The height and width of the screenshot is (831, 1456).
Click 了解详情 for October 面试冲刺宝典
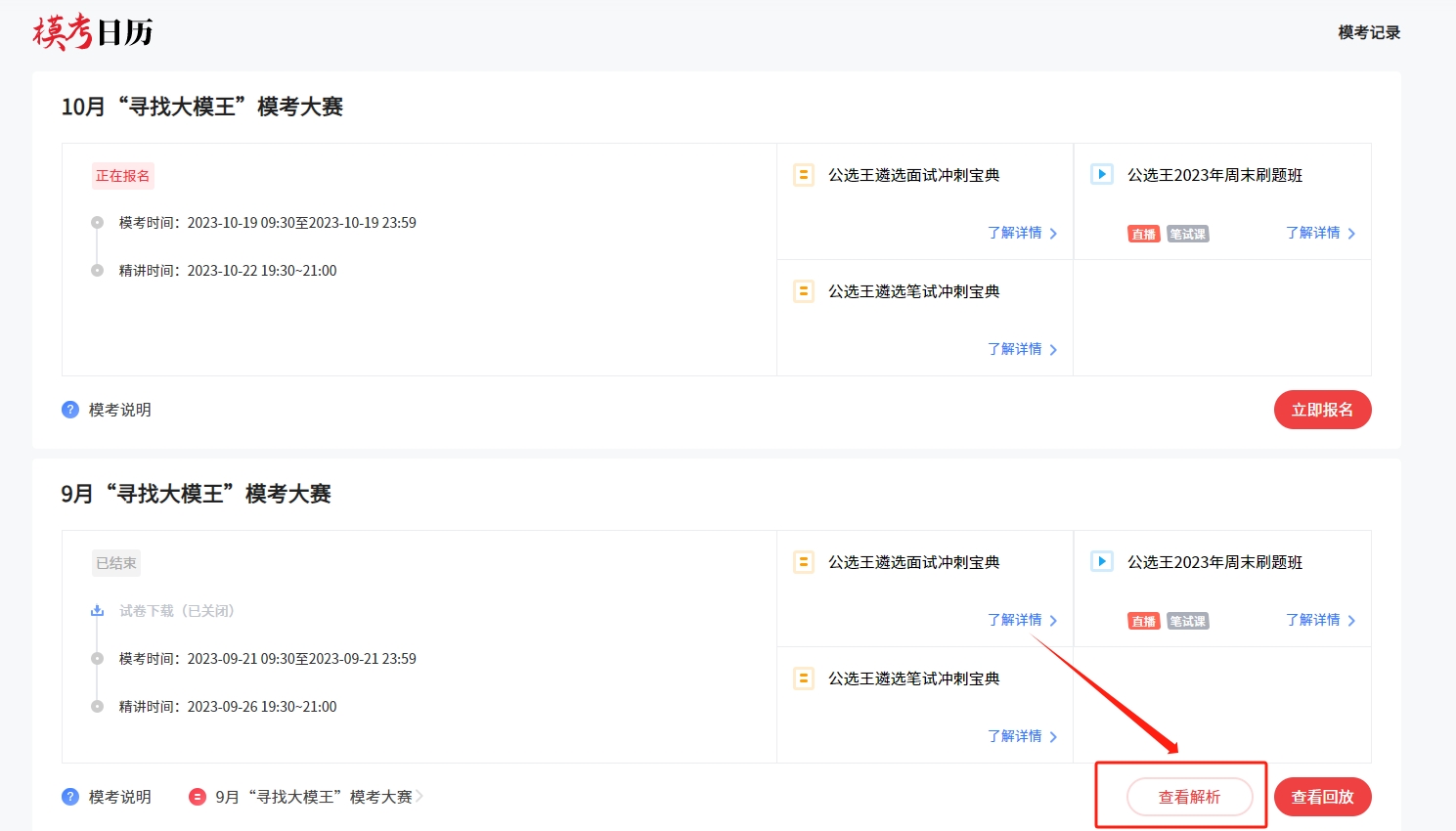click(1021, 233)
